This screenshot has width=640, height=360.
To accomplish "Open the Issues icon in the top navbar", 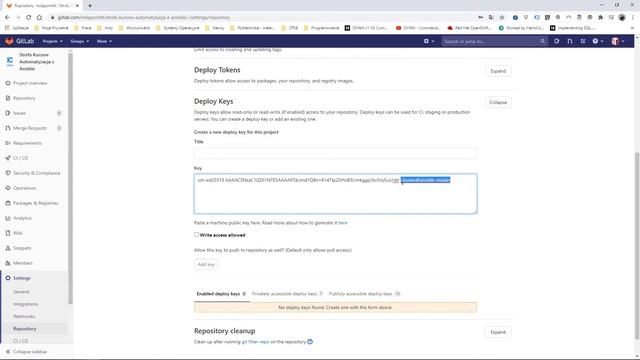I will pyautogui.click(x=557, y=41).
